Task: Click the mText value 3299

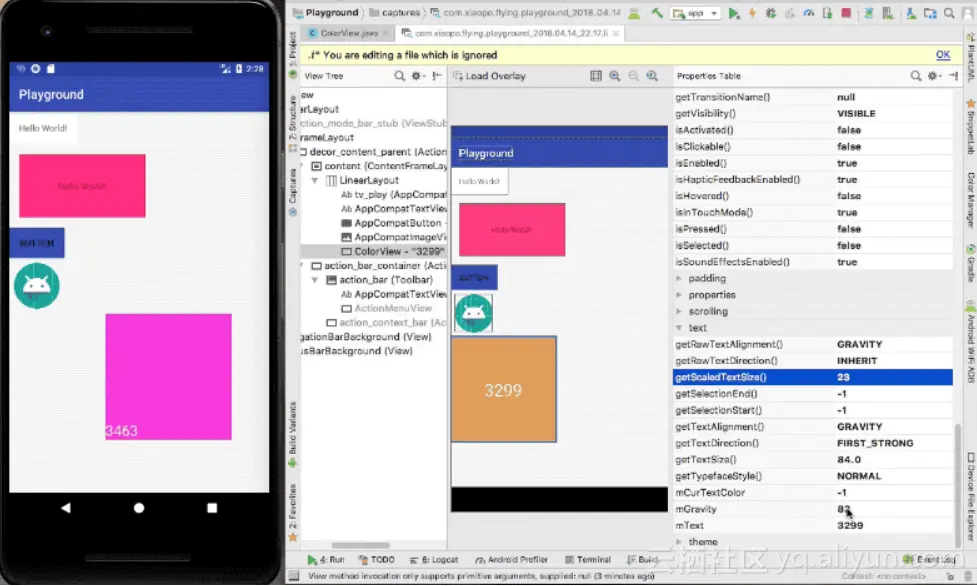Action: 850,526
